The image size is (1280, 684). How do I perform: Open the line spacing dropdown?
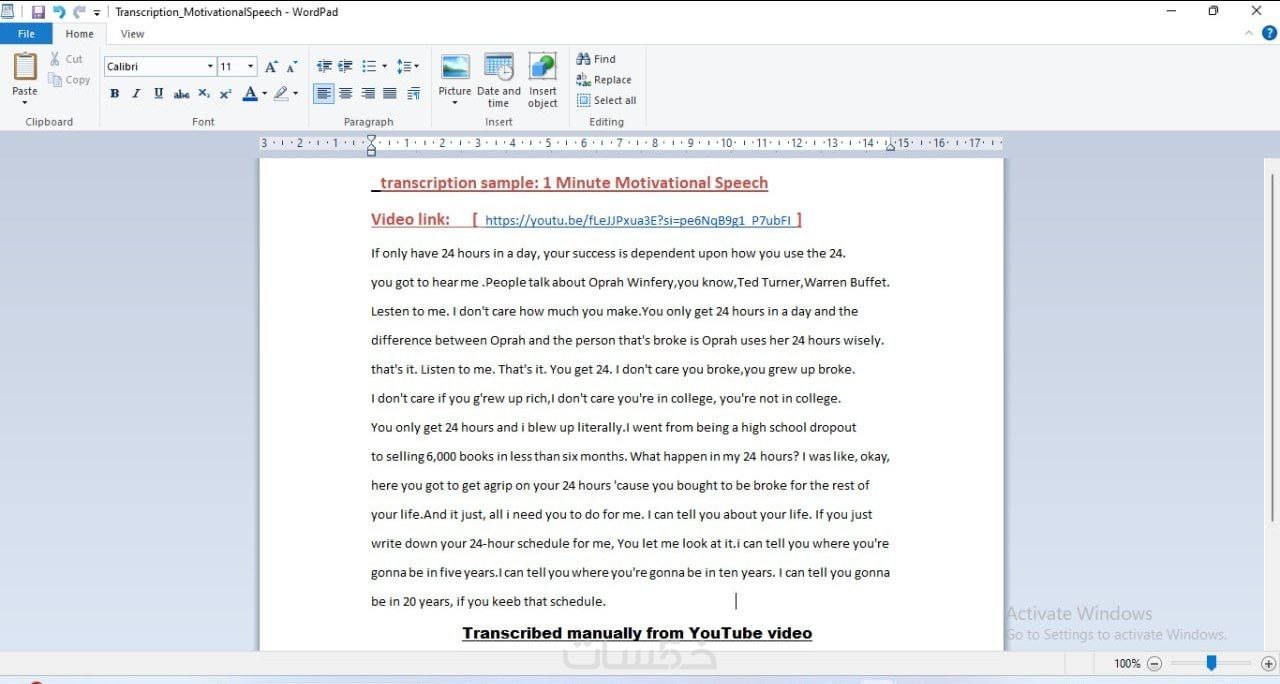(407, 67)
